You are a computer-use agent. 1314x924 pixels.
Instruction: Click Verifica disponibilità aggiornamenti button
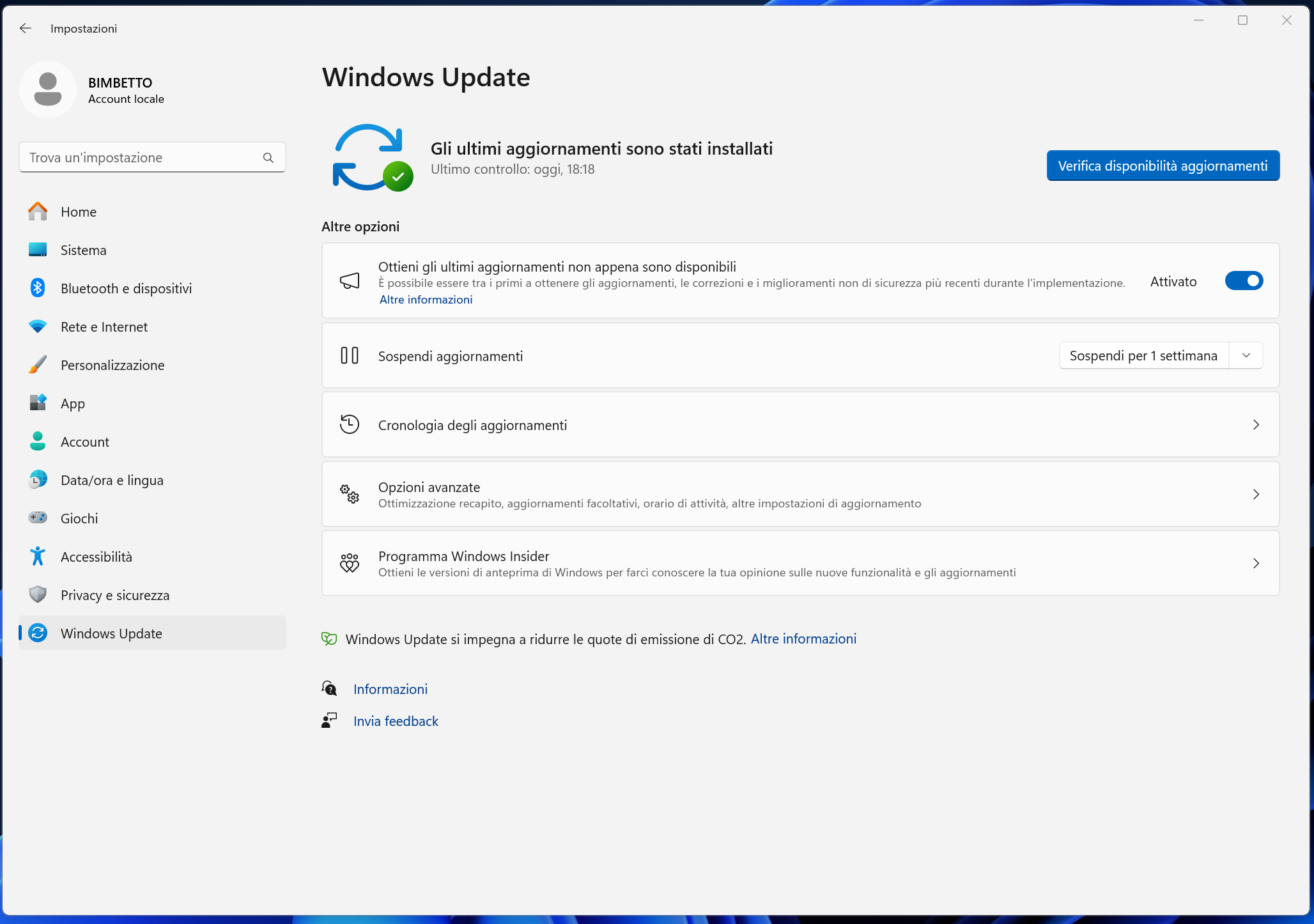[1163, 166]
